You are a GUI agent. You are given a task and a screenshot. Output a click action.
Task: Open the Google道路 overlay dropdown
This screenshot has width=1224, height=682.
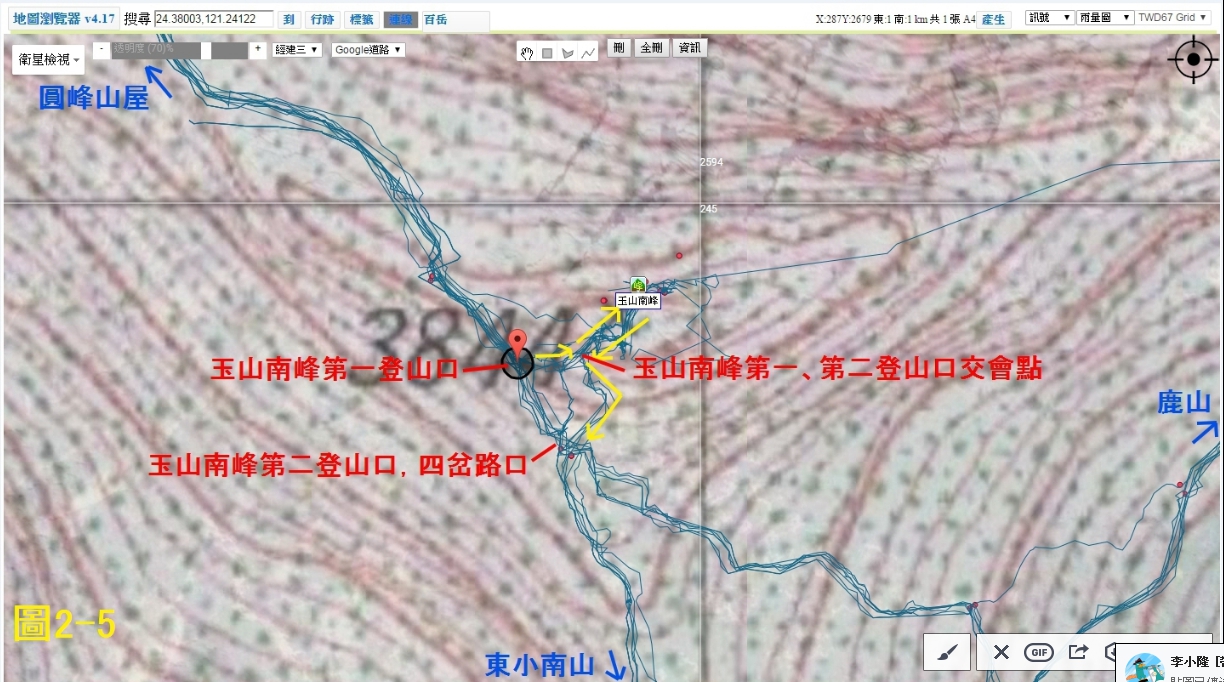pyautogui.click(x=368, y=49)
